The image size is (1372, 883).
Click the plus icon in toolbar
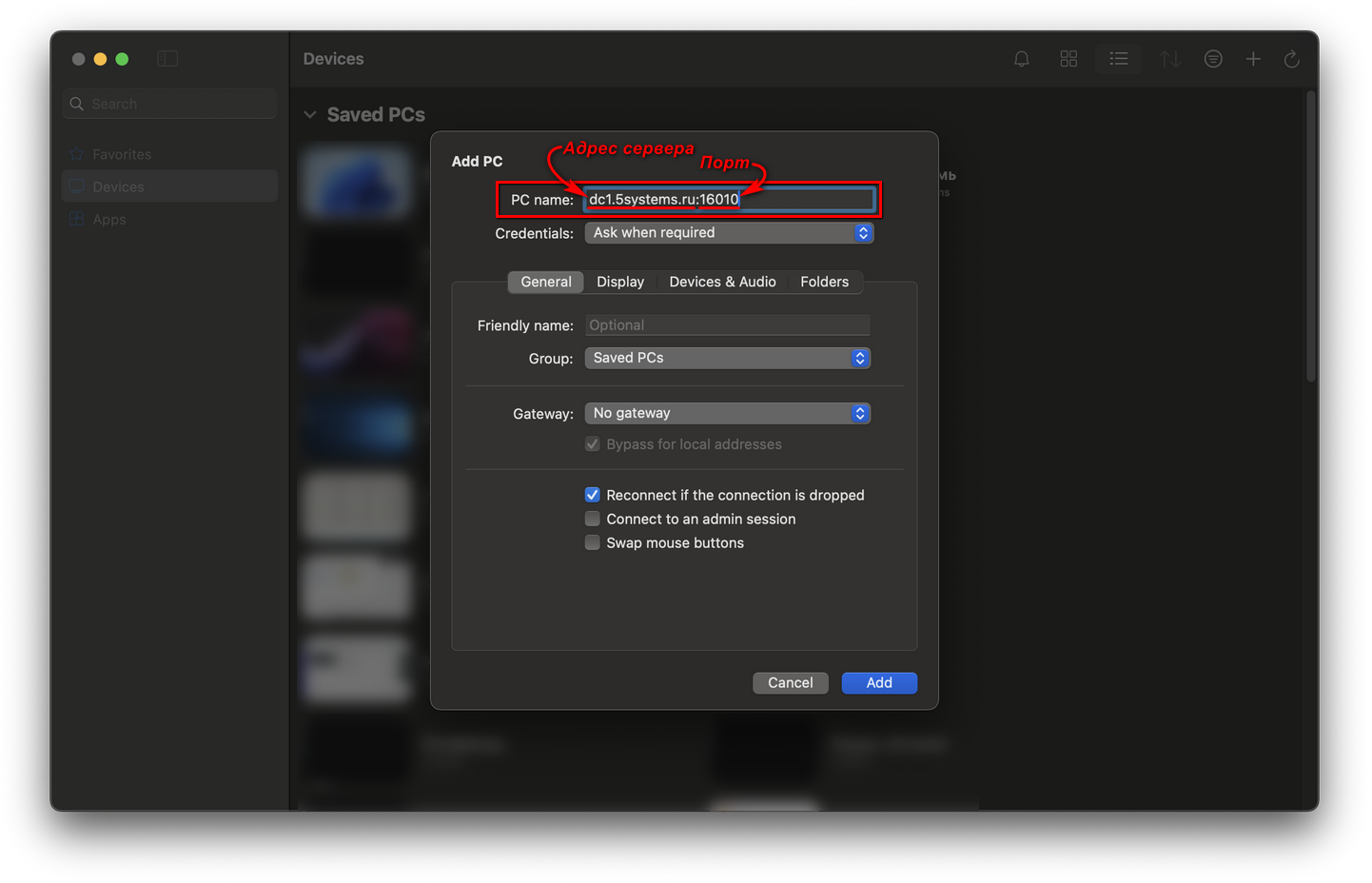click(1253, 59)
